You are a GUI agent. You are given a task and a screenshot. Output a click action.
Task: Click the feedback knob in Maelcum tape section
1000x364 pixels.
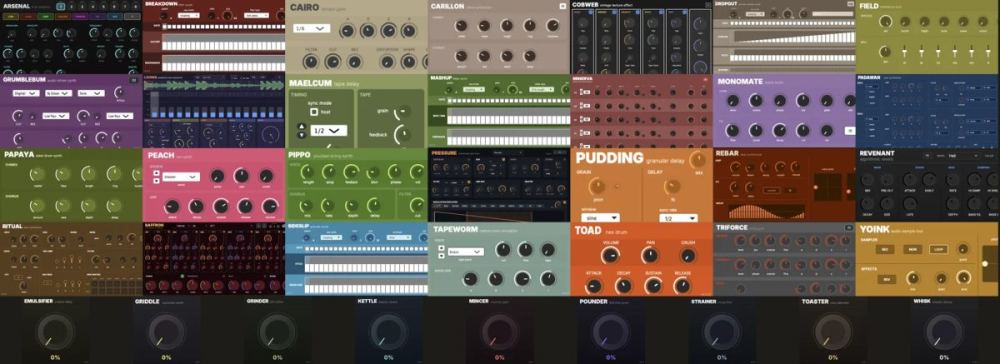402,134
